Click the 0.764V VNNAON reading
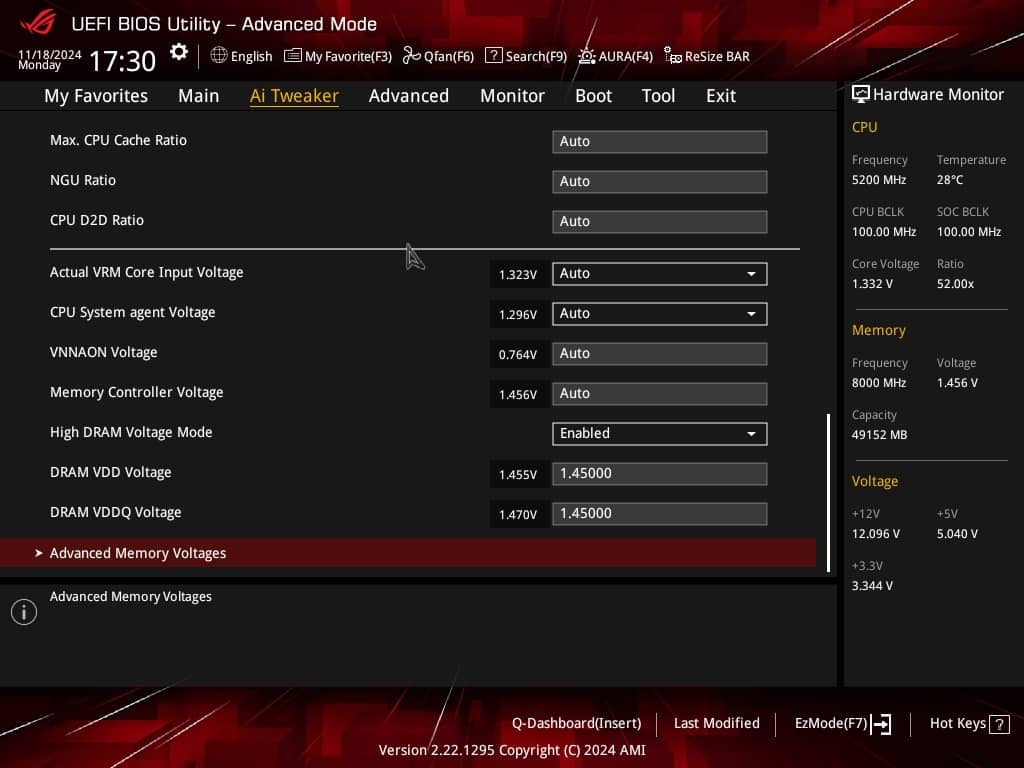The width and height of the screenshot is (1024, 768). pos(518,355)
